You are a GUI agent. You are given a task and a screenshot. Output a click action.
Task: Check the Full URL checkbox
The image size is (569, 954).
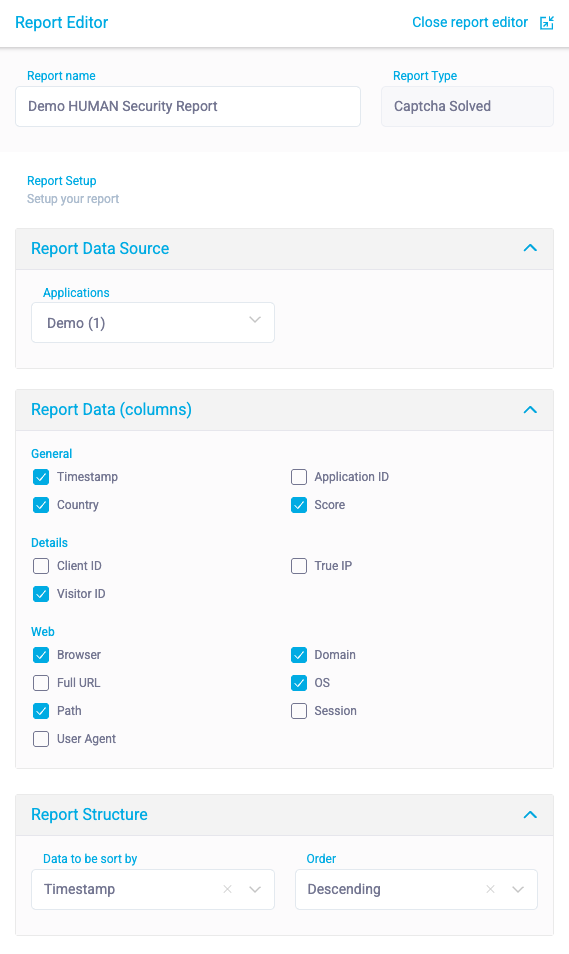pos(41,683)
